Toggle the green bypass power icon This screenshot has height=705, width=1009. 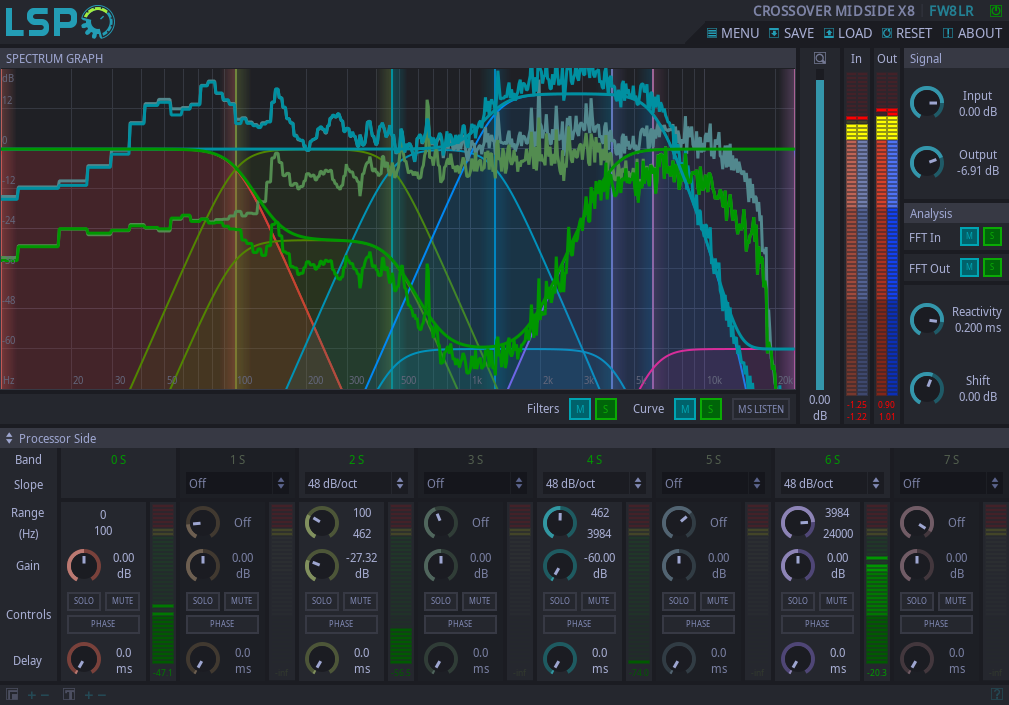click(x=995, y=11)
